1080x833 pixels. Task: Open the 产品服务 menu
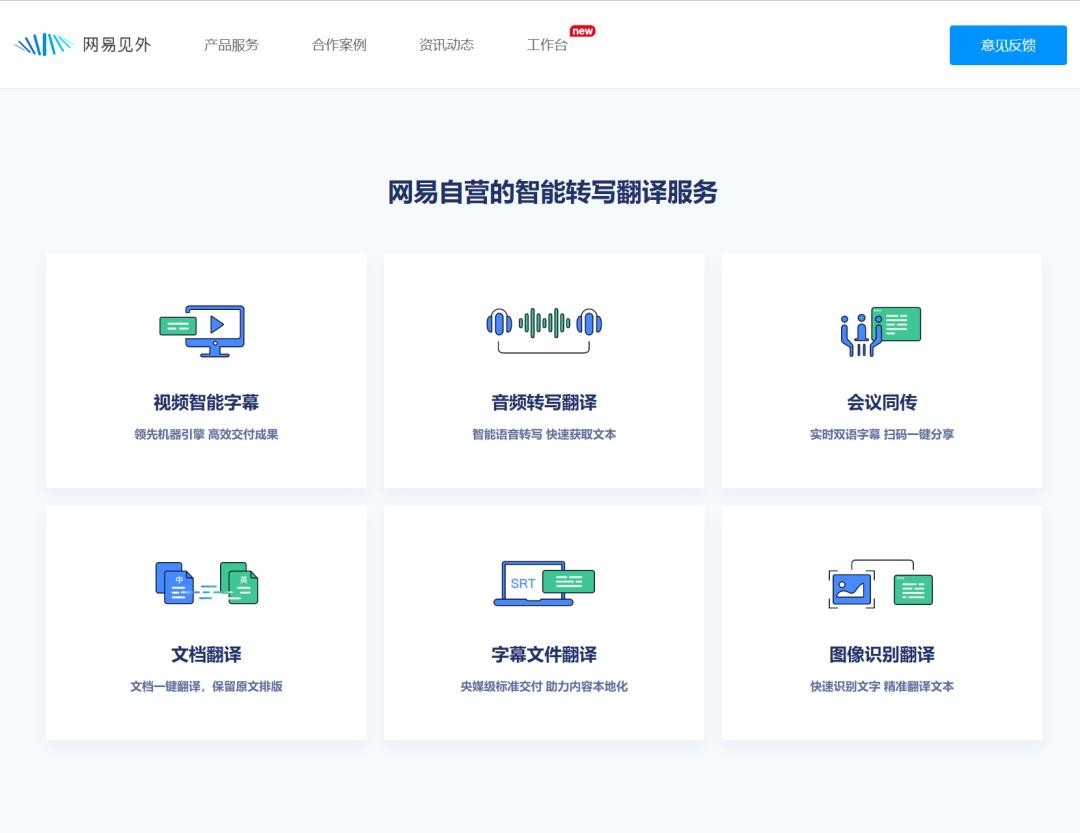point(231,45)
